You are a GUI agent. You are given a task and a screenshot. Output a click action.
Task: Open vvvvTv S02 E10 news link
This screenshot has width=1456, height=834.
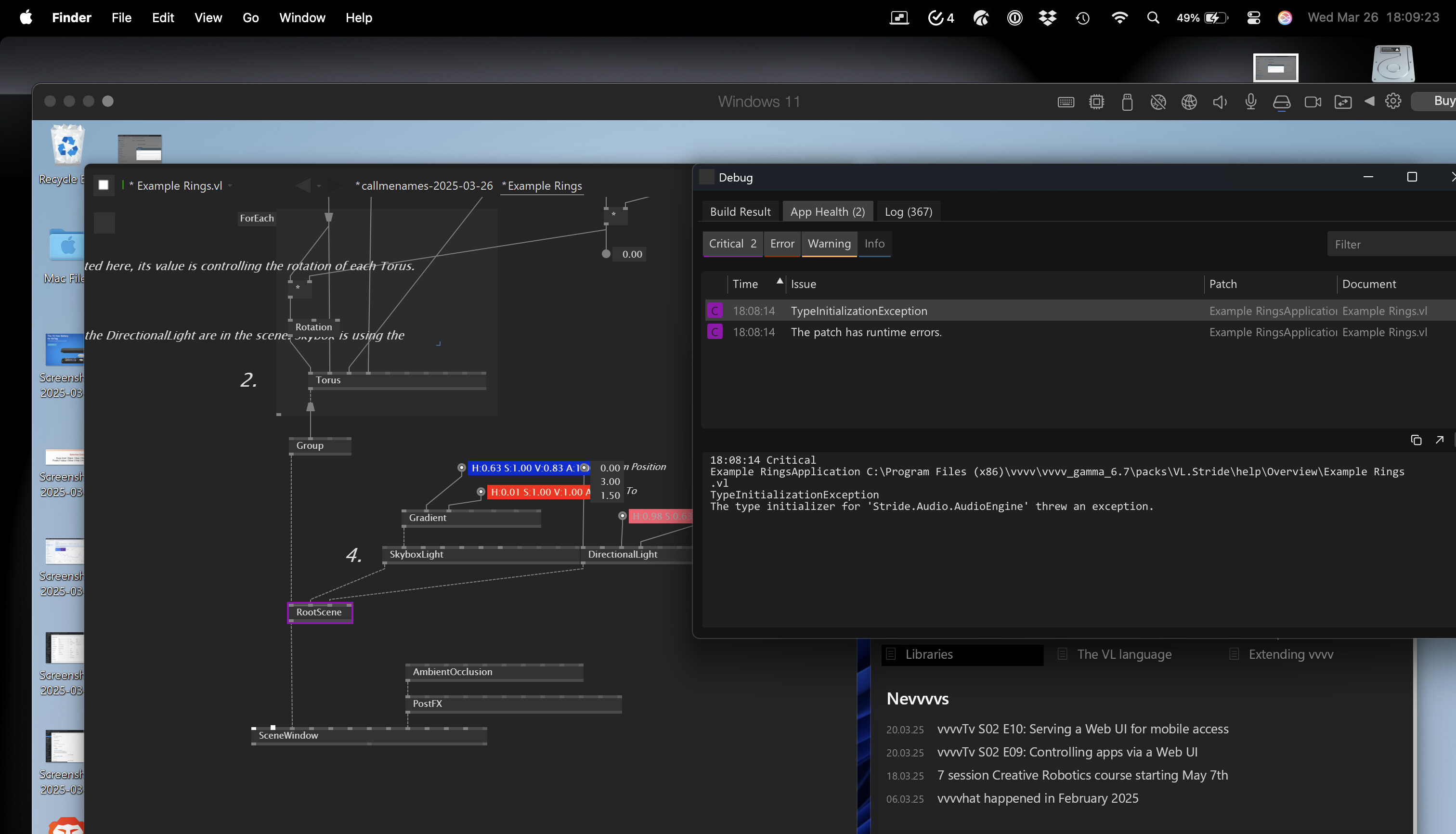[1082, 729]
